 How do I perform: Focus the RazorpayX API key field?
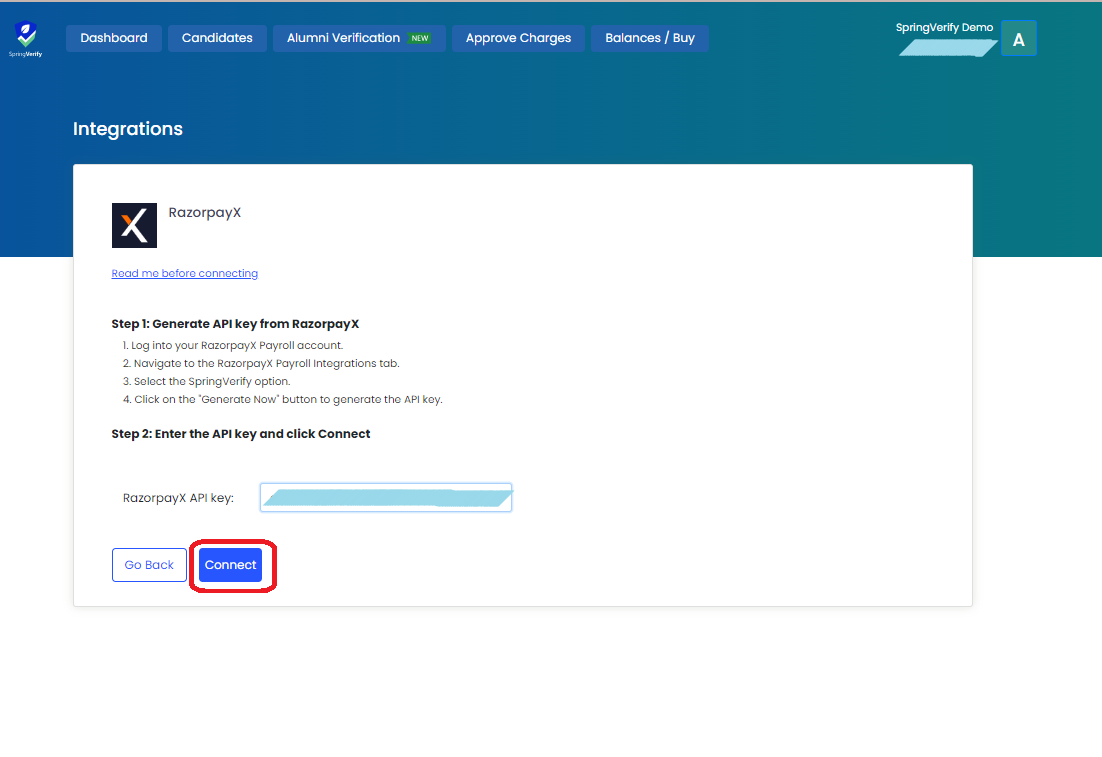[x=386, y=497]
